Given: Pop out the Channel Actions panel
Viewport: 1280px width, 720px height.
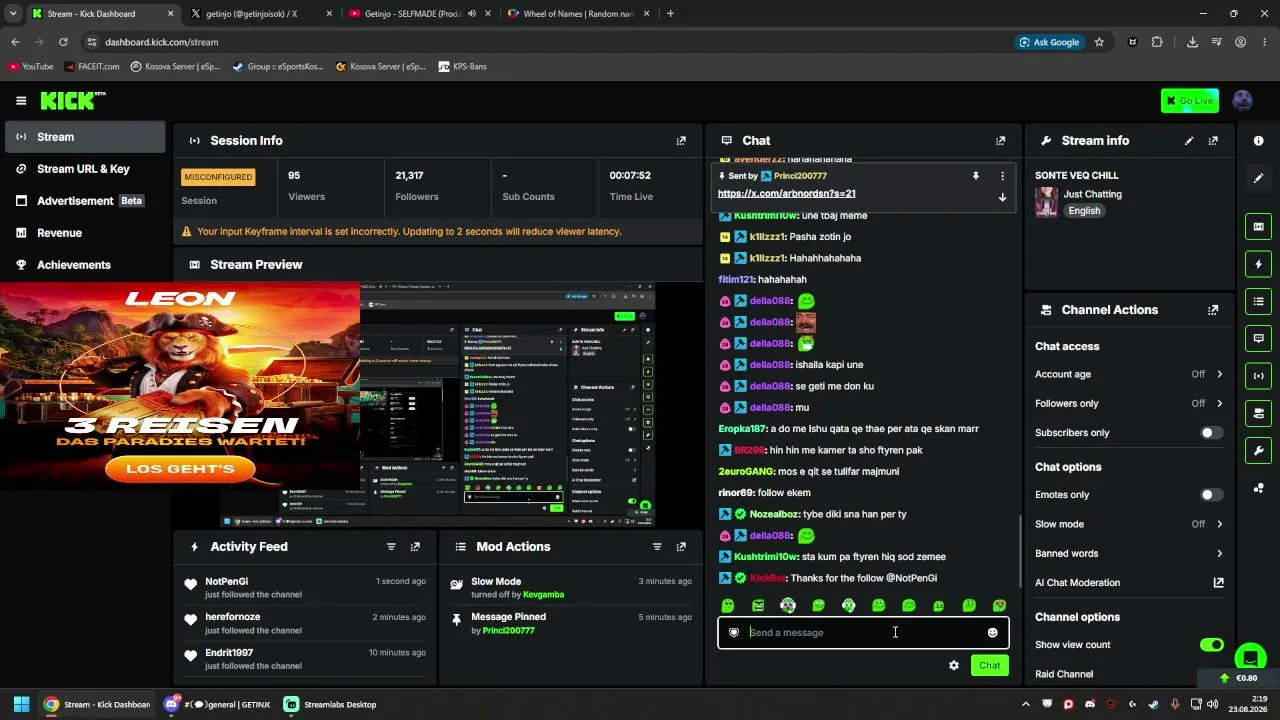Looking at the screenshot, I should pos(1213,310).
